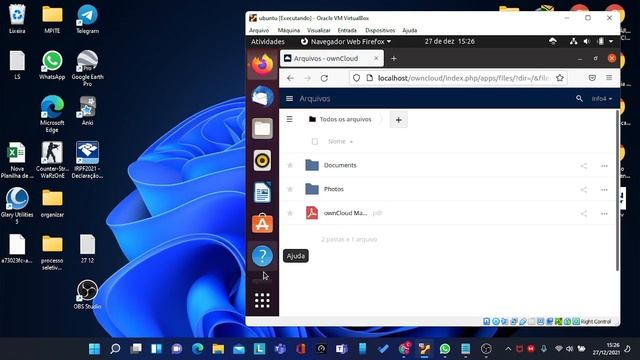The width and height of the screenshot is (640, 360).
Task: Open the Firefox Pocket save icon
Action: point(592,78)
